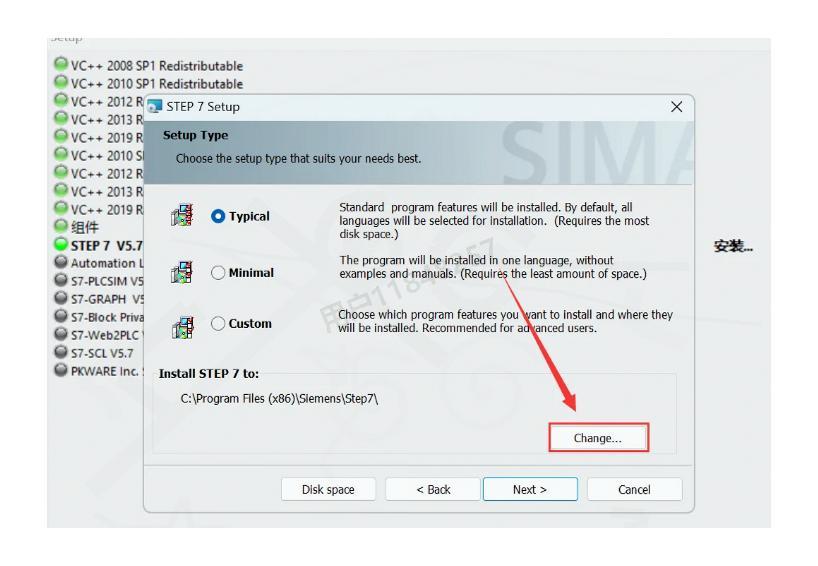Continue with the Next > button
Screen dimensions: 818x566
(530, 489)
